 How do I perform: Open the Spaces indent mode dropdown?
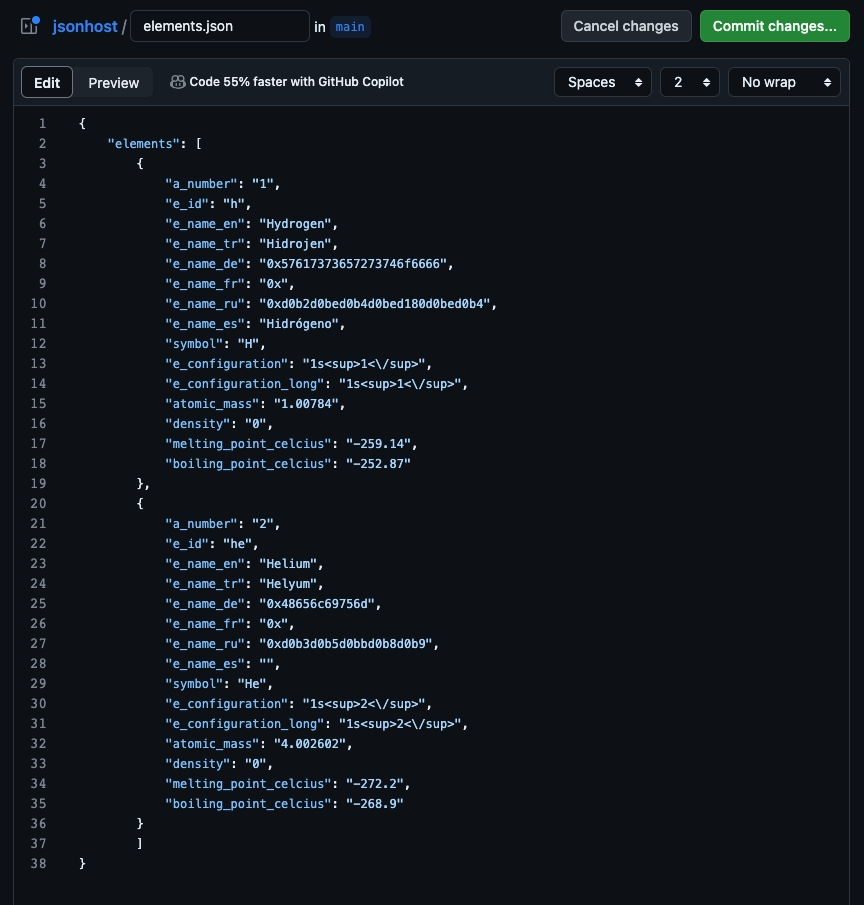(x=603, y=82)
